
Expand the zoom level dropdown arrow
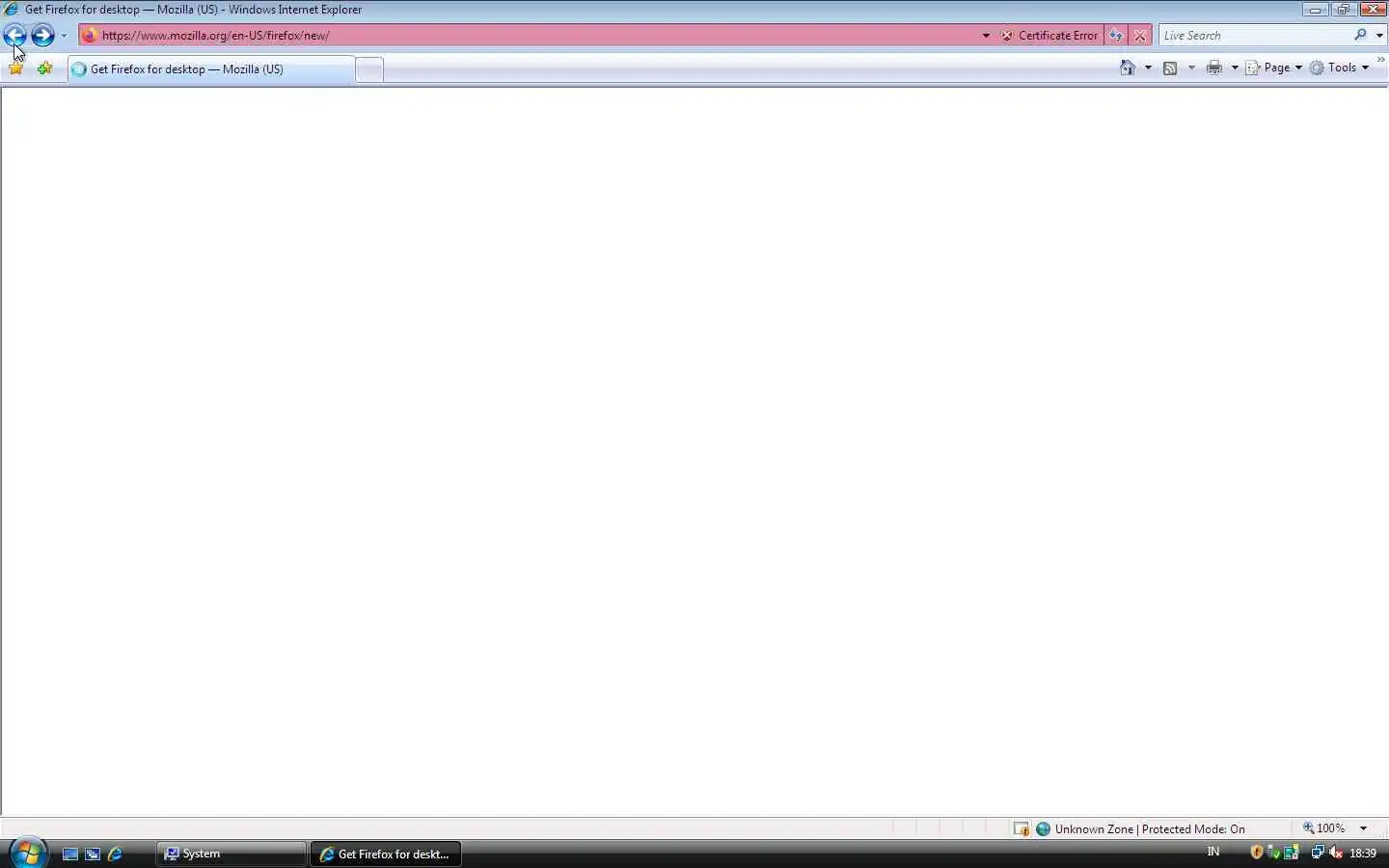click(1363, 828)
